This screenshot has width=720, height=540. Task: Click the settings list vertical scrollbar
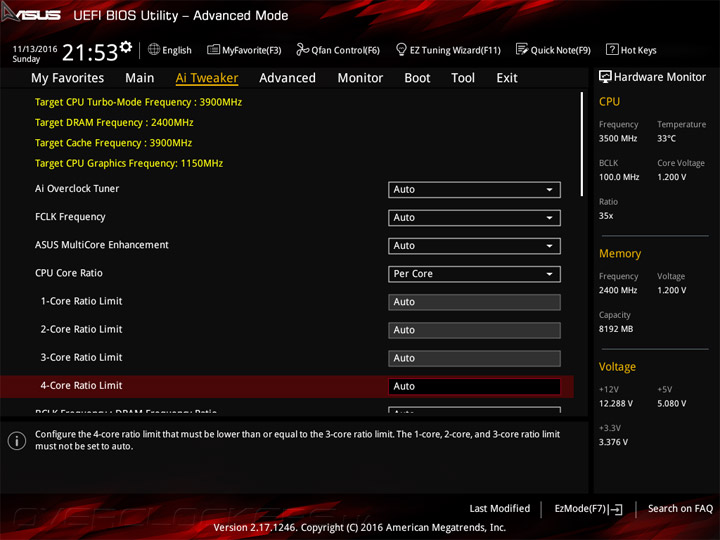pyautogui.click(x=581, y=144)
